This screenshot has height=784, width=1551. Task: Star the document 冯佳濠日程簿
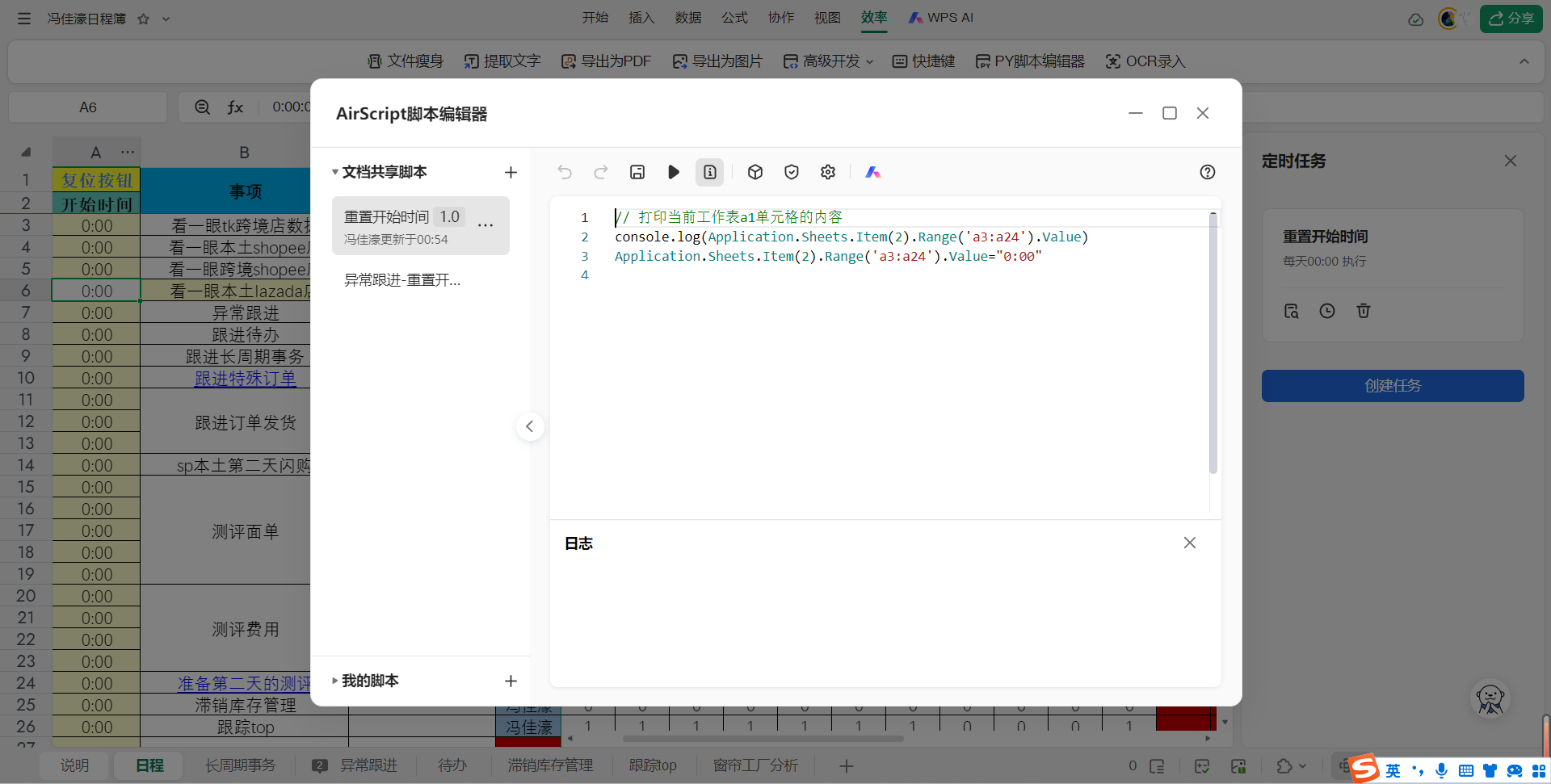[x=143, y=19]
